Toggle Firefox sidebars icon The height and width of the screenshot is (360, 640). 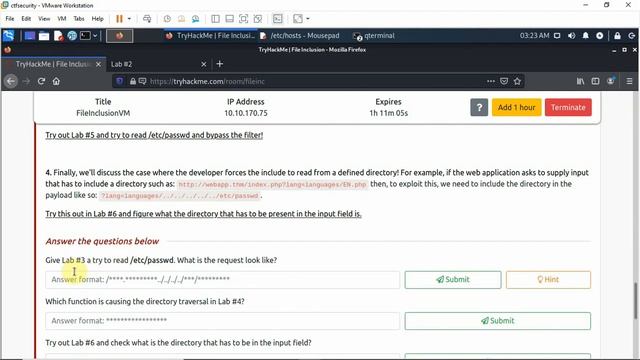(x=596, y=81)
